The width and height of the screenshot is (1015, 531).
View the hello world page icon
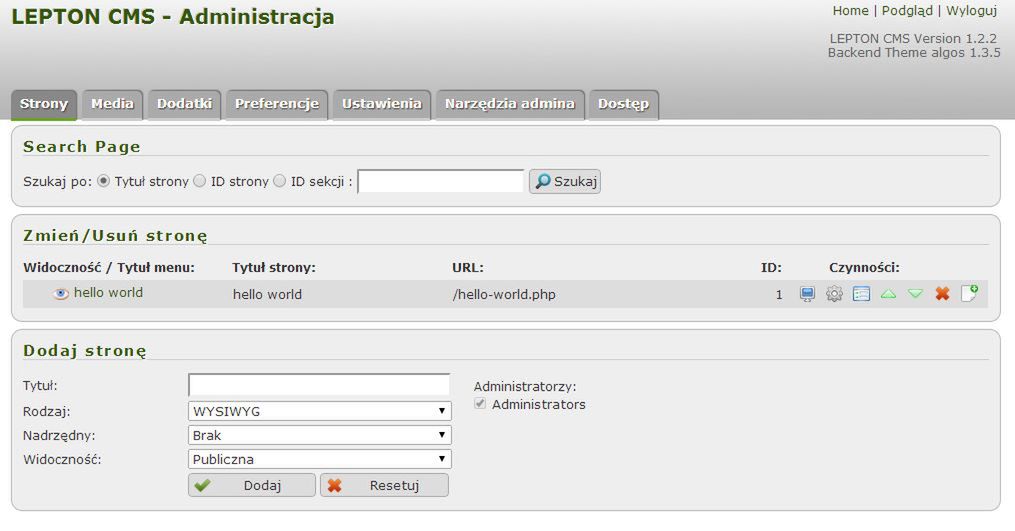pyautogui.click(x=807, y=294)
